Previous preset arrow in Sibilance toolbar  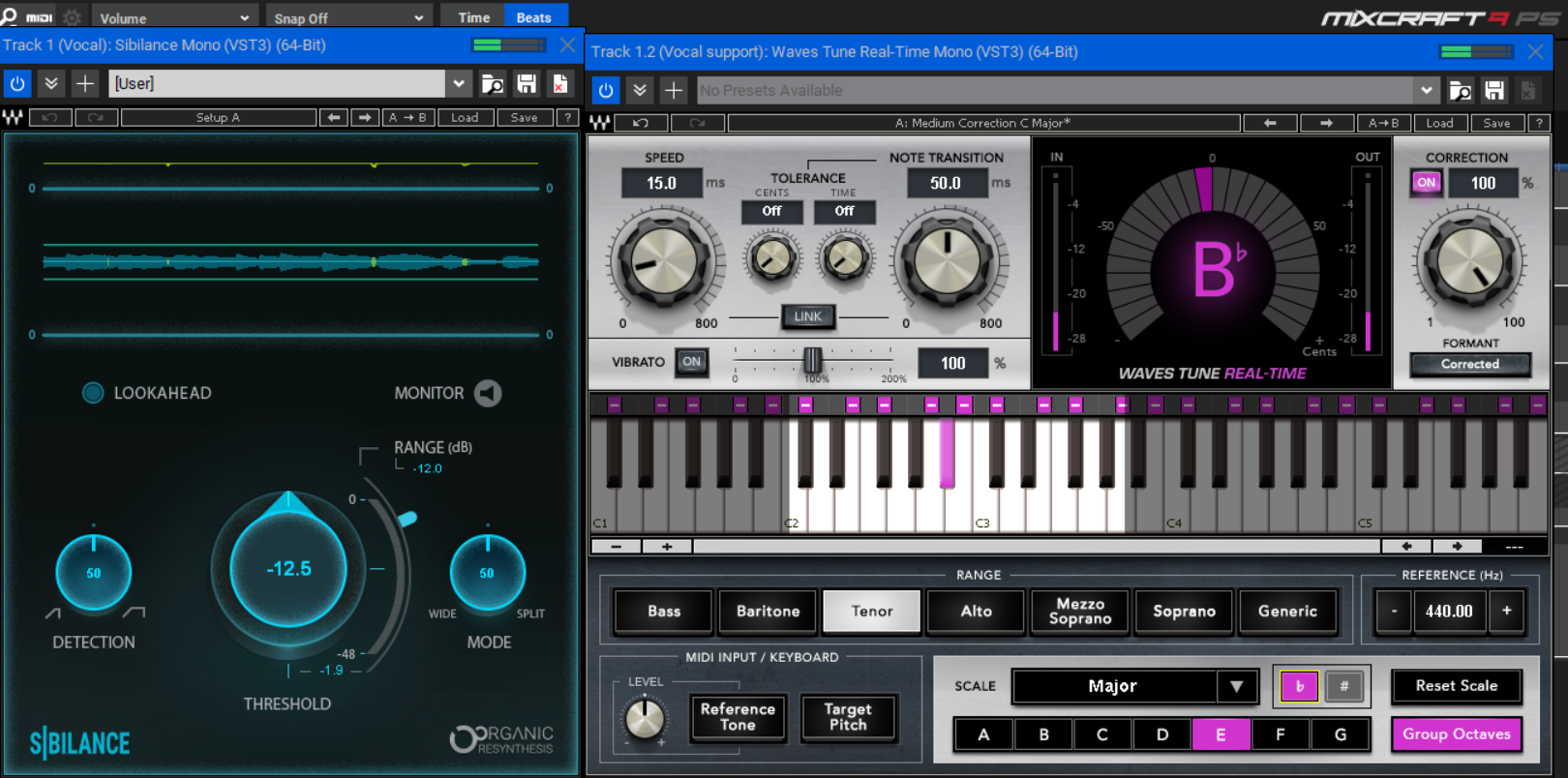coord(334,117)
